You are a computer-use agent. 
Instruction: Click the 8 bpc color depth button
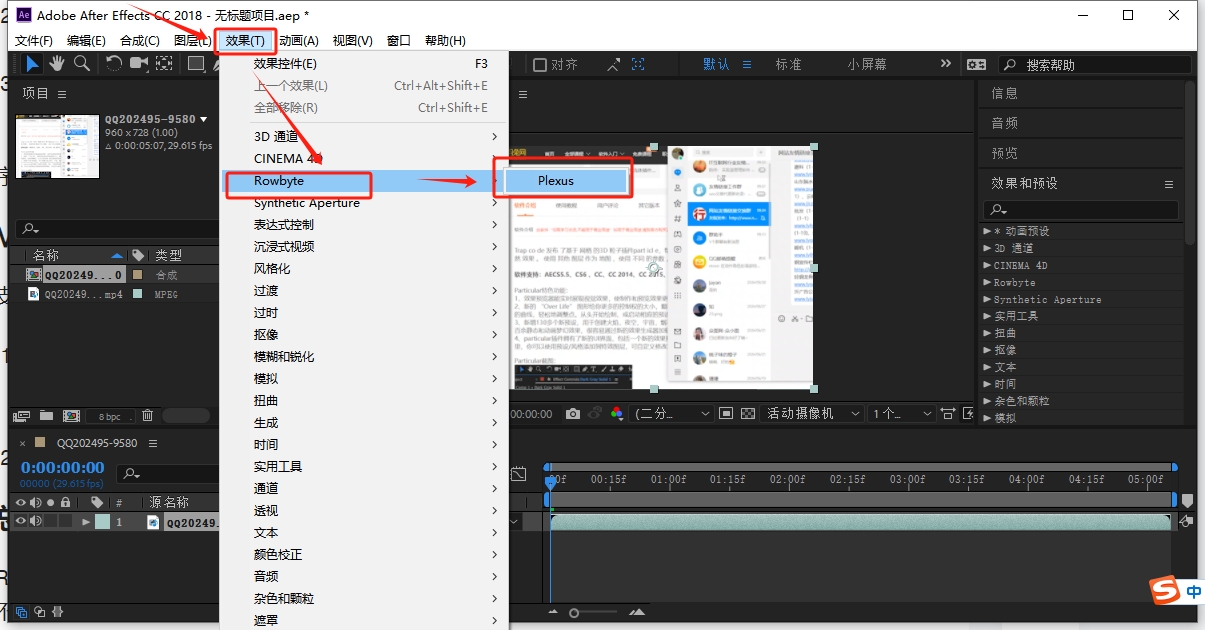click(110, 416)
